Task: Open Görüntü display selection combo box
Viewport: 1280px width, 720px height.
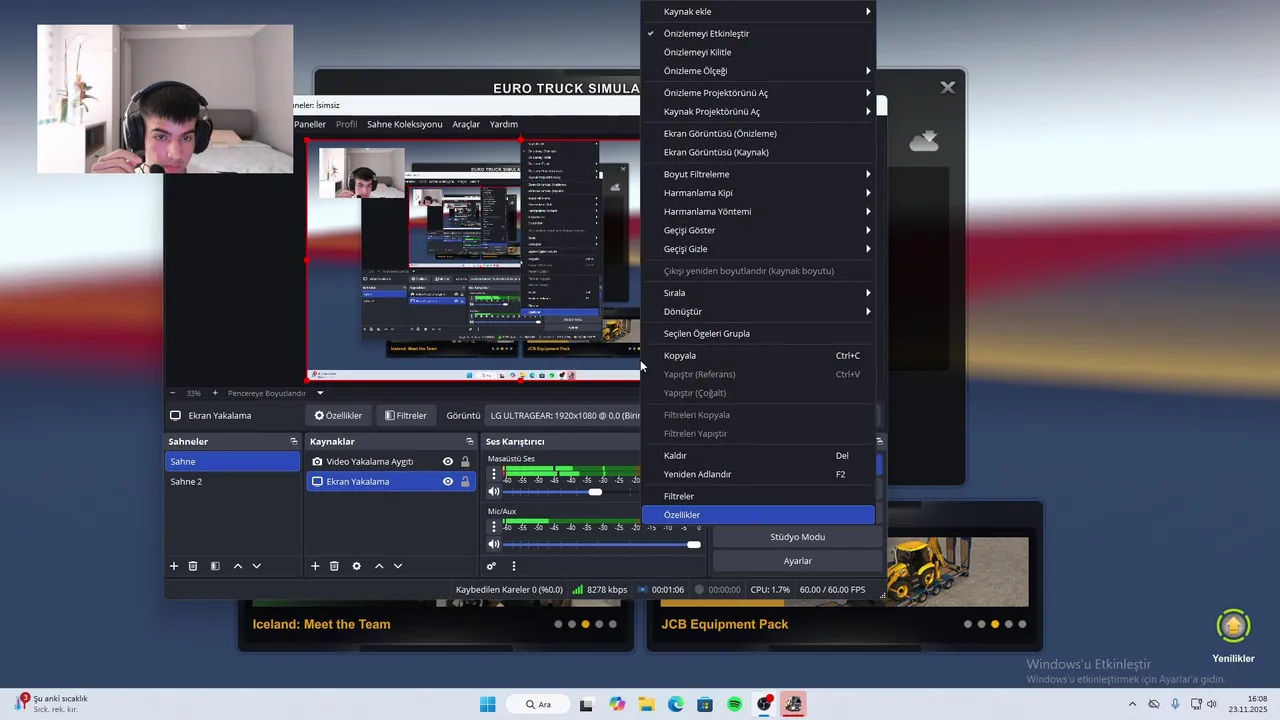Action: pyautogui.click(x=563, y=415)
